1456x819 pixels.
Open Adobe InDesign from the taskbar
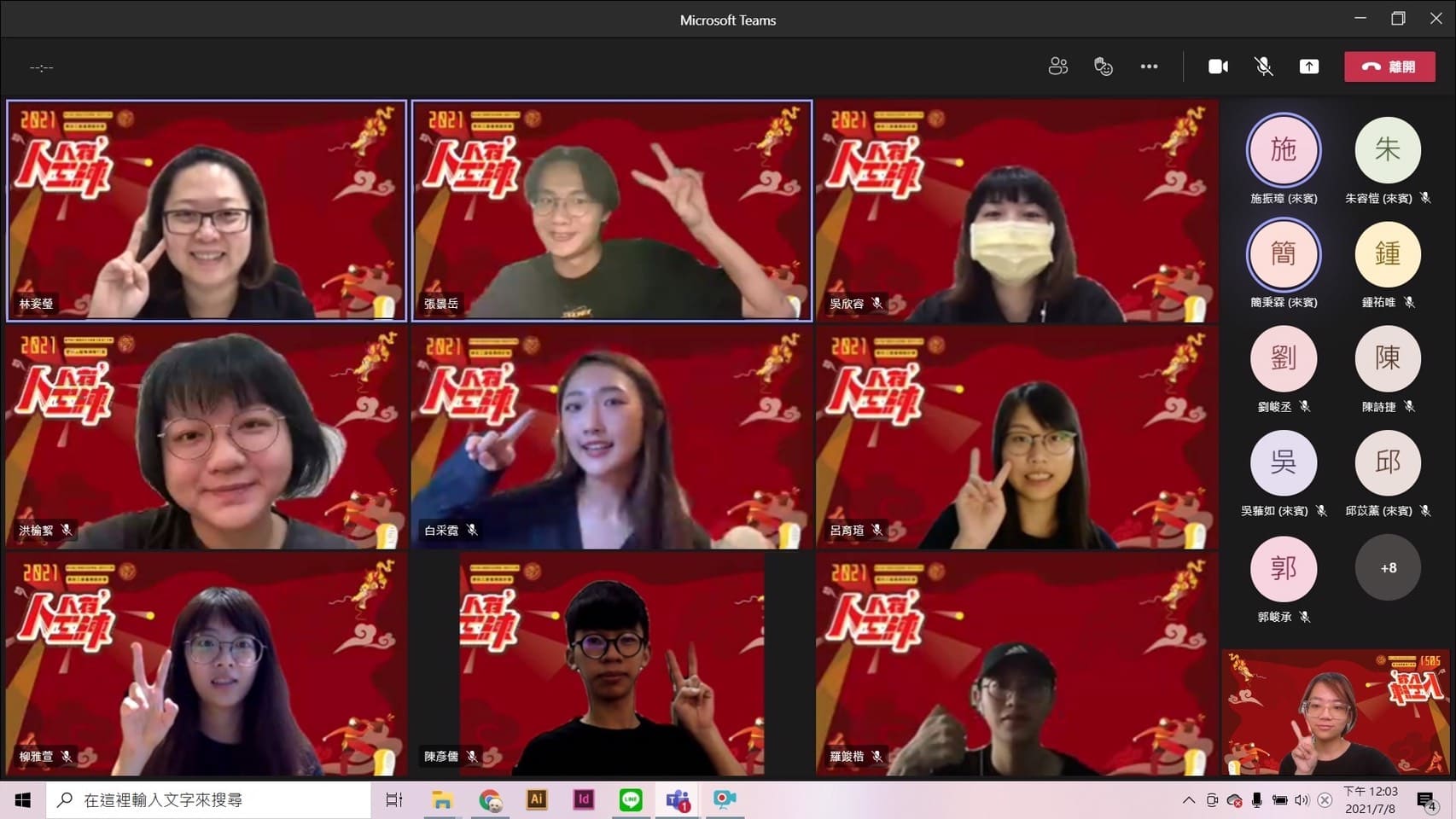(584, 800)
